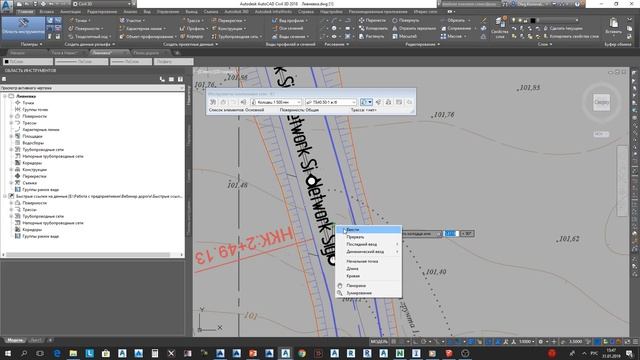Click the Коридор corridor ribbon tool
The image size is (640, 360).
pos(192,36)
